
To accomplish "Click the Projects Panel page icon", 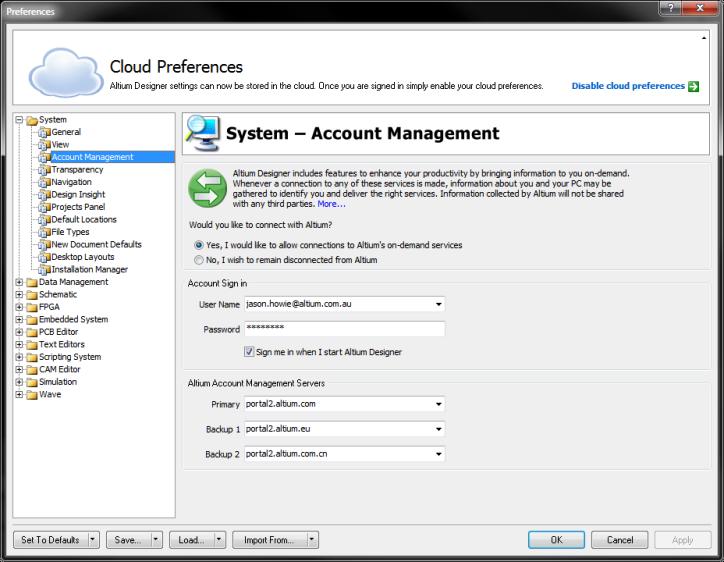I will [44, 207].
